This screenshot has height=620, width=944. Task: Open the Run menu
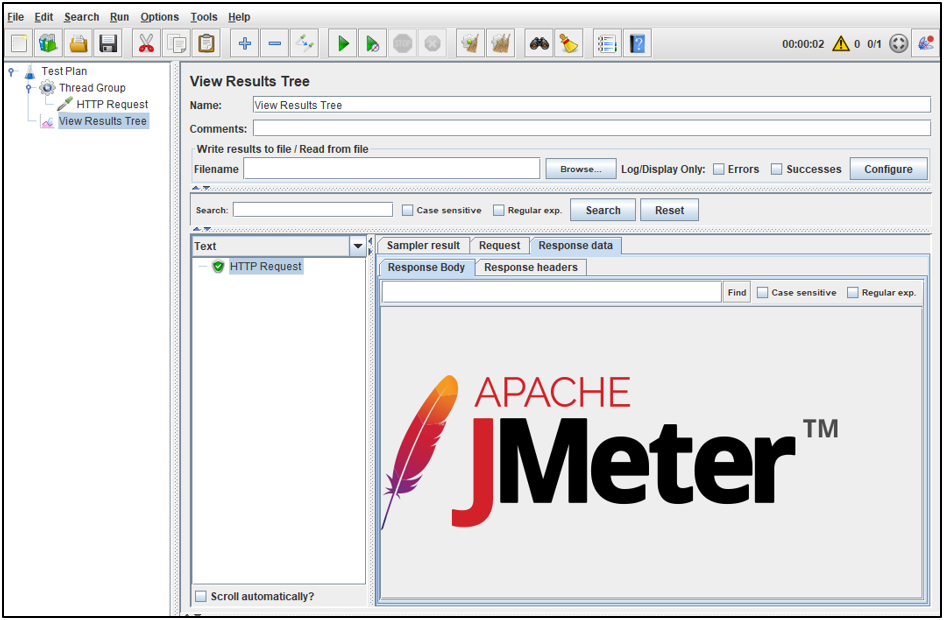click(120, 17)
